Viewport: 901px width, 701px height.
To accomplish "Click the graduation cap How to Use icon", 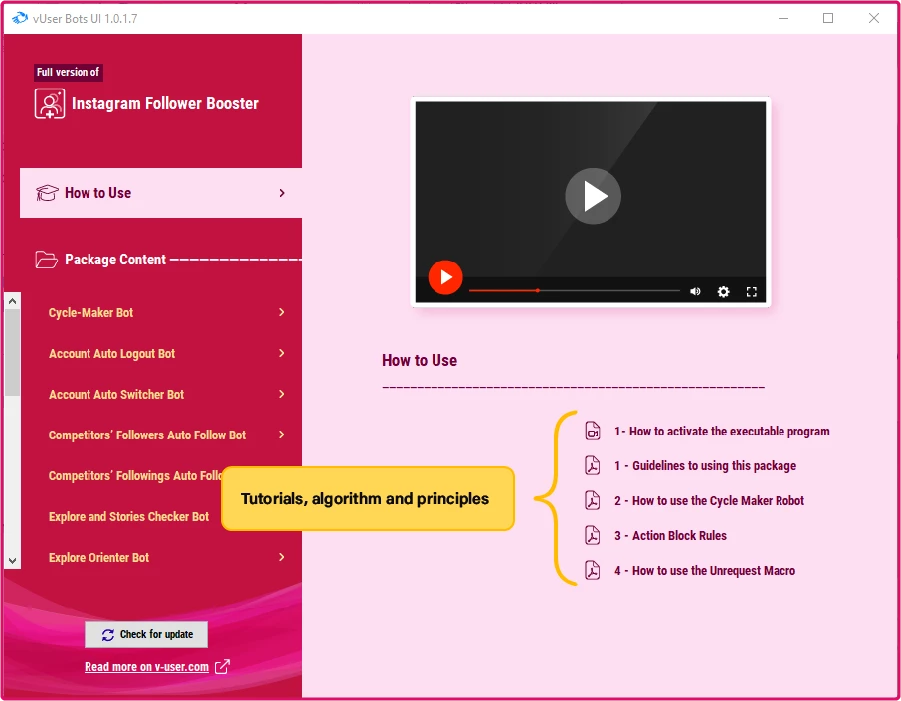I will click(x=47, y=193).
